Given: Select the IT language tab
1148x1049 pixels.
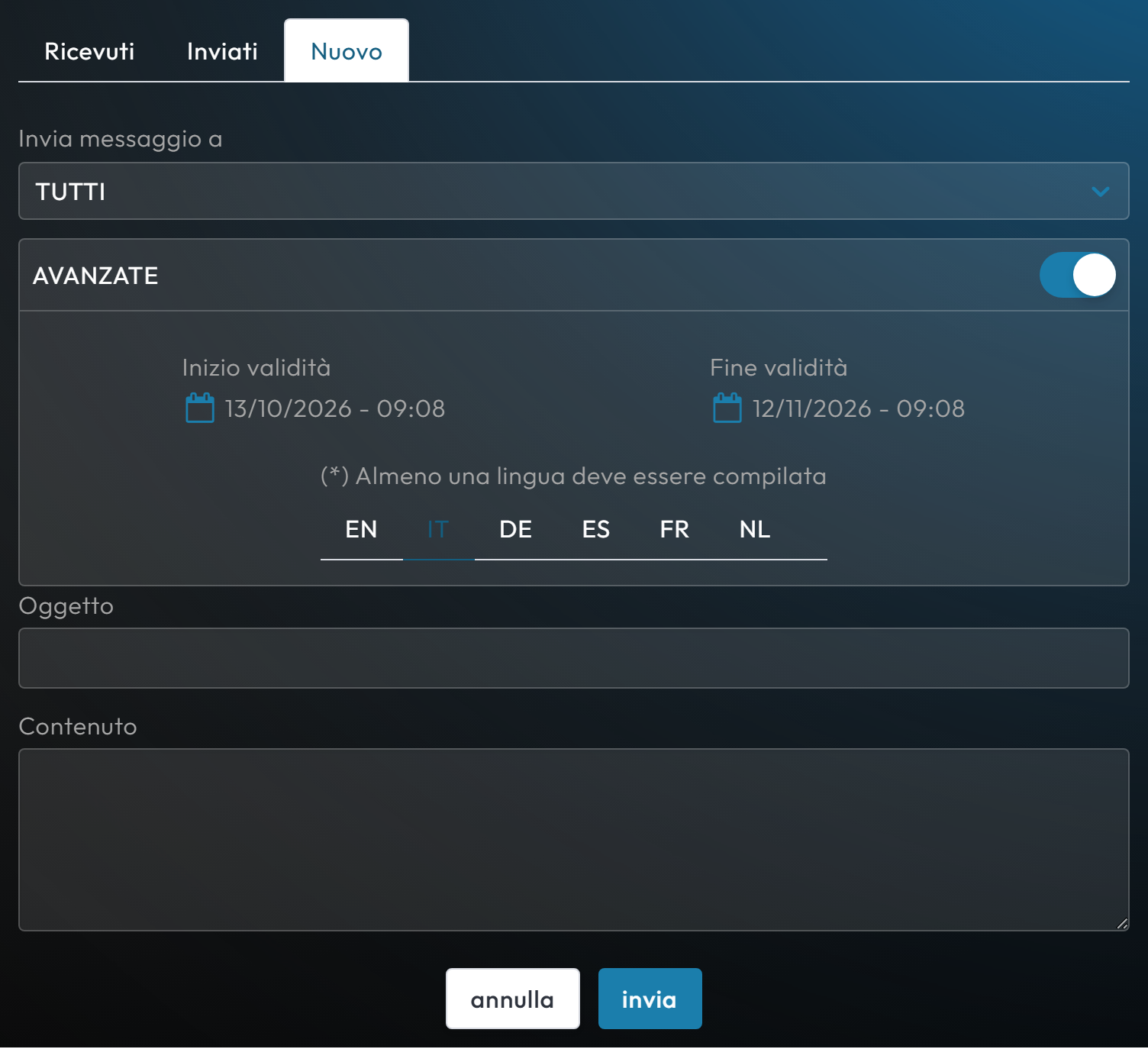Looking at the screenshot, I should (x=438, y=529).
